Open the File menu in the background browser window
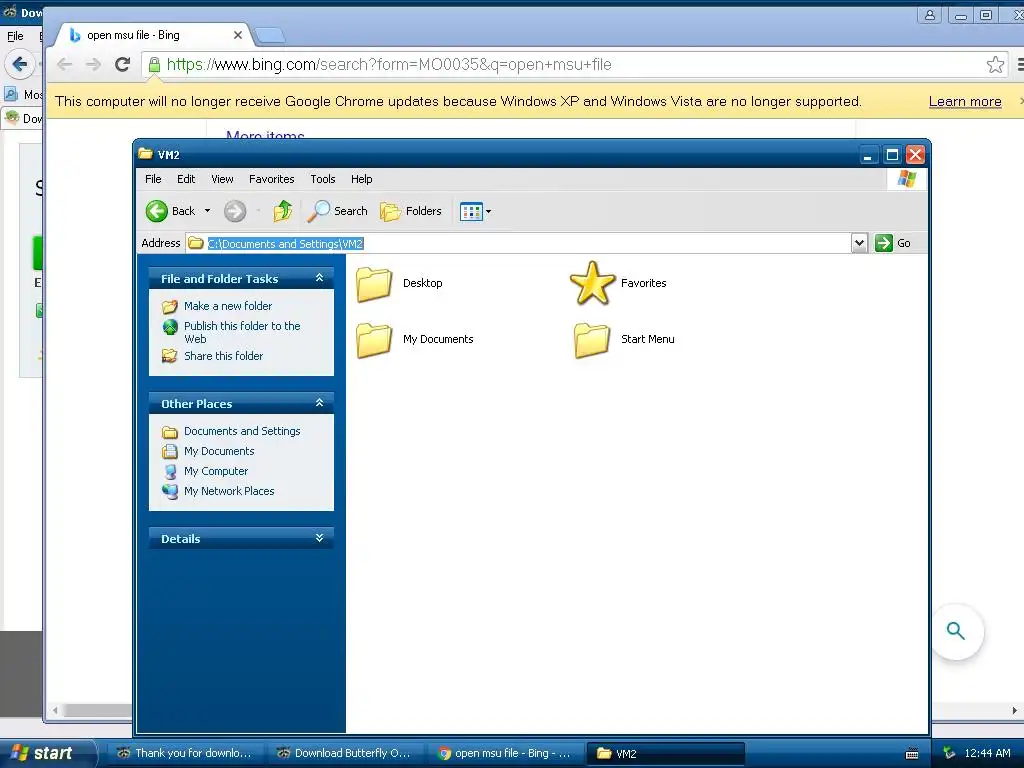1024x768 pixels. click(x=15, y=36)
